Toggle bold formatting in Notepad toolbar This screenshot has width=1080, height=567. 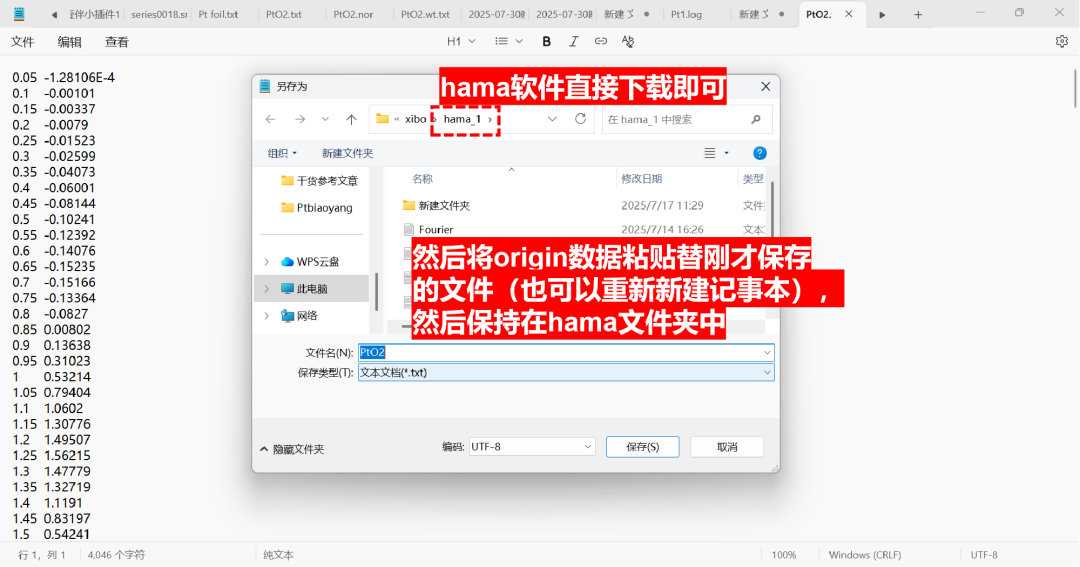click(x=546, y=41)
